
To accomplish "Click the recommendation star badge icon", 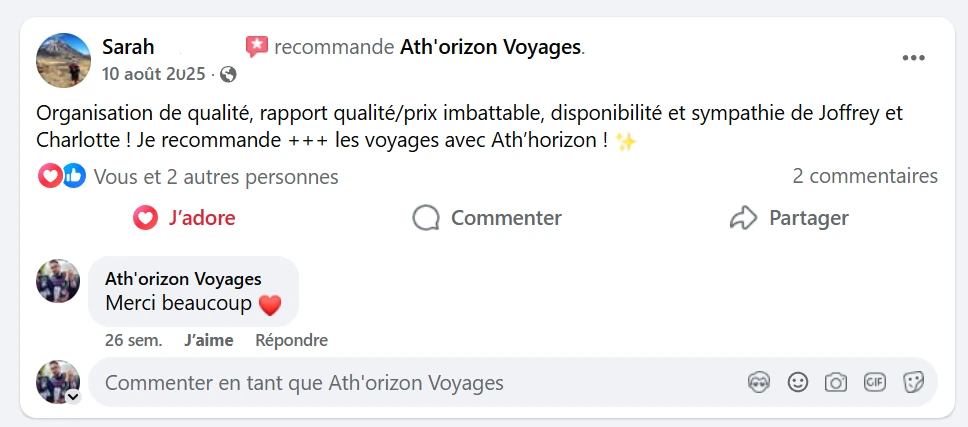I will 257,47.
